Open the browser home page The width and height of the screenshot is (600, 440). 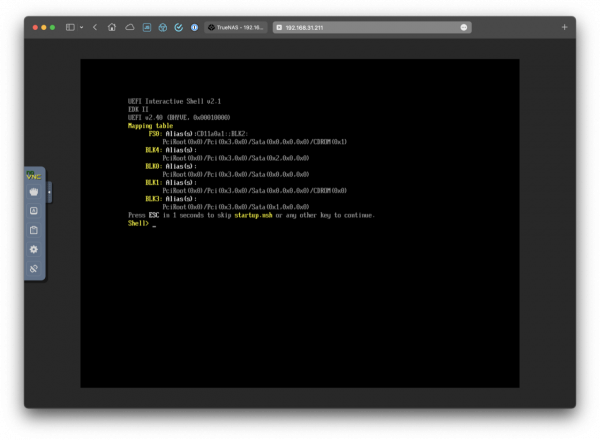coord(112,27)
